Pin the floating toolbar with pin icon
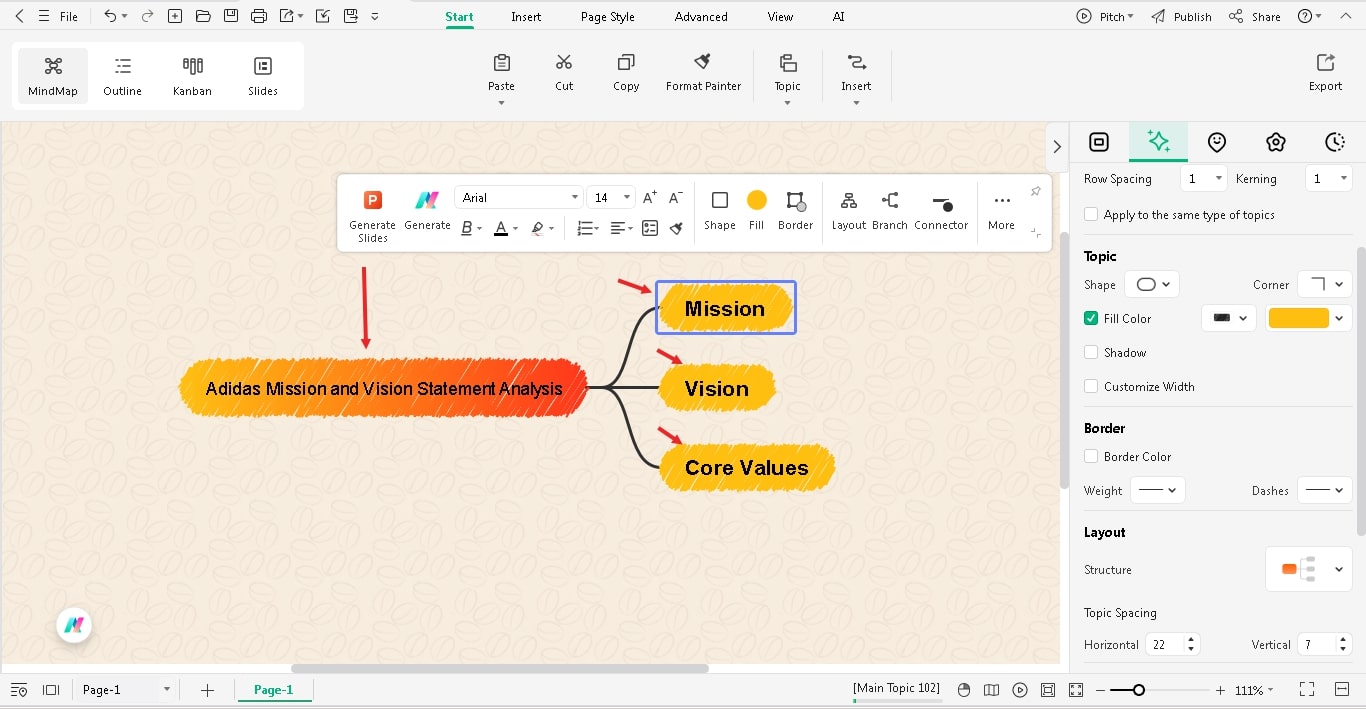Screen dimensions: 1366x709 pyautogui.click(x=1035, y=191)
